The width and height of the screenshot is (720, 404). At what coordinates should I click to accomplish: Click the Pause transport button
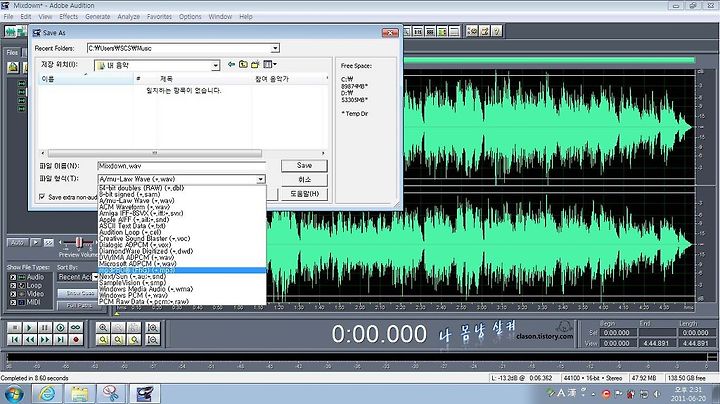point(45,327)
